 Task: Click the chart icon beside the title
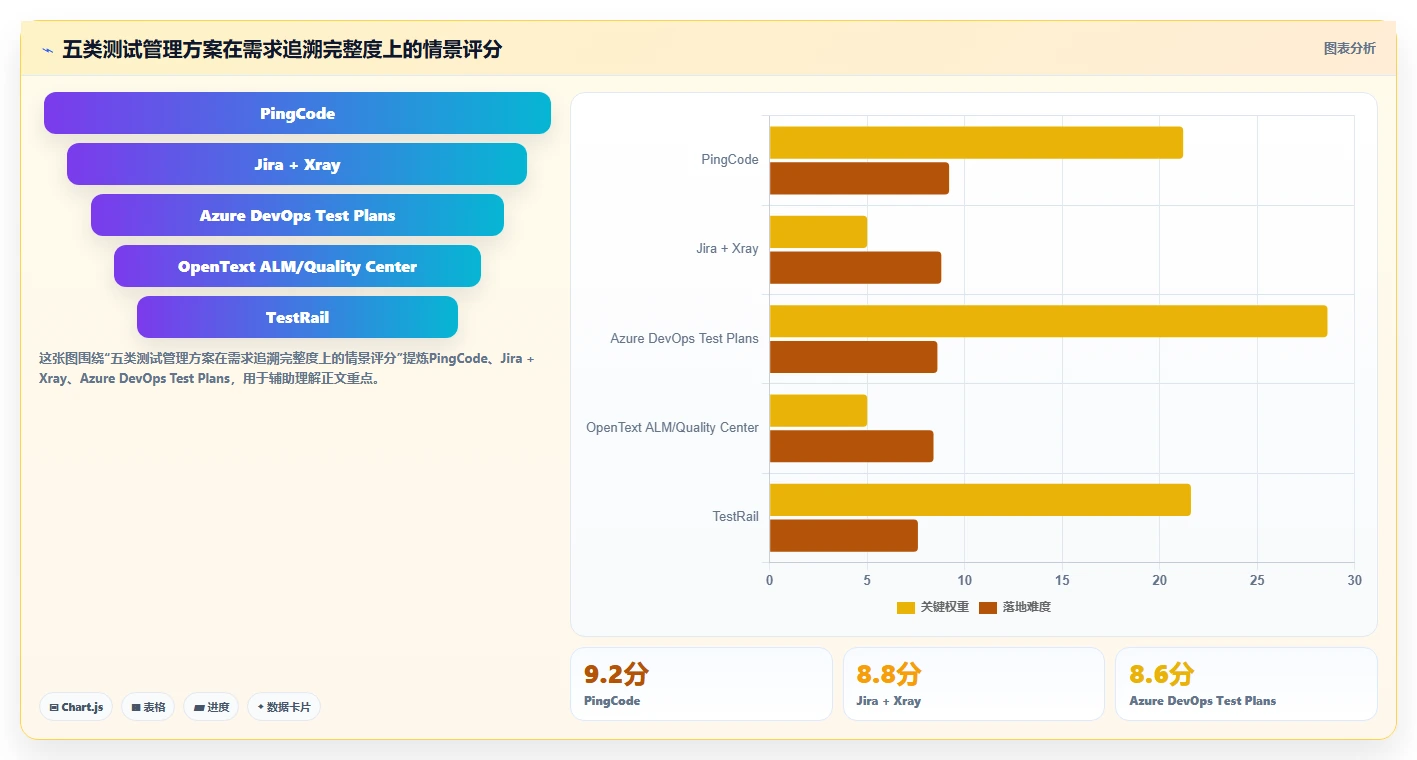click(48, 49)
